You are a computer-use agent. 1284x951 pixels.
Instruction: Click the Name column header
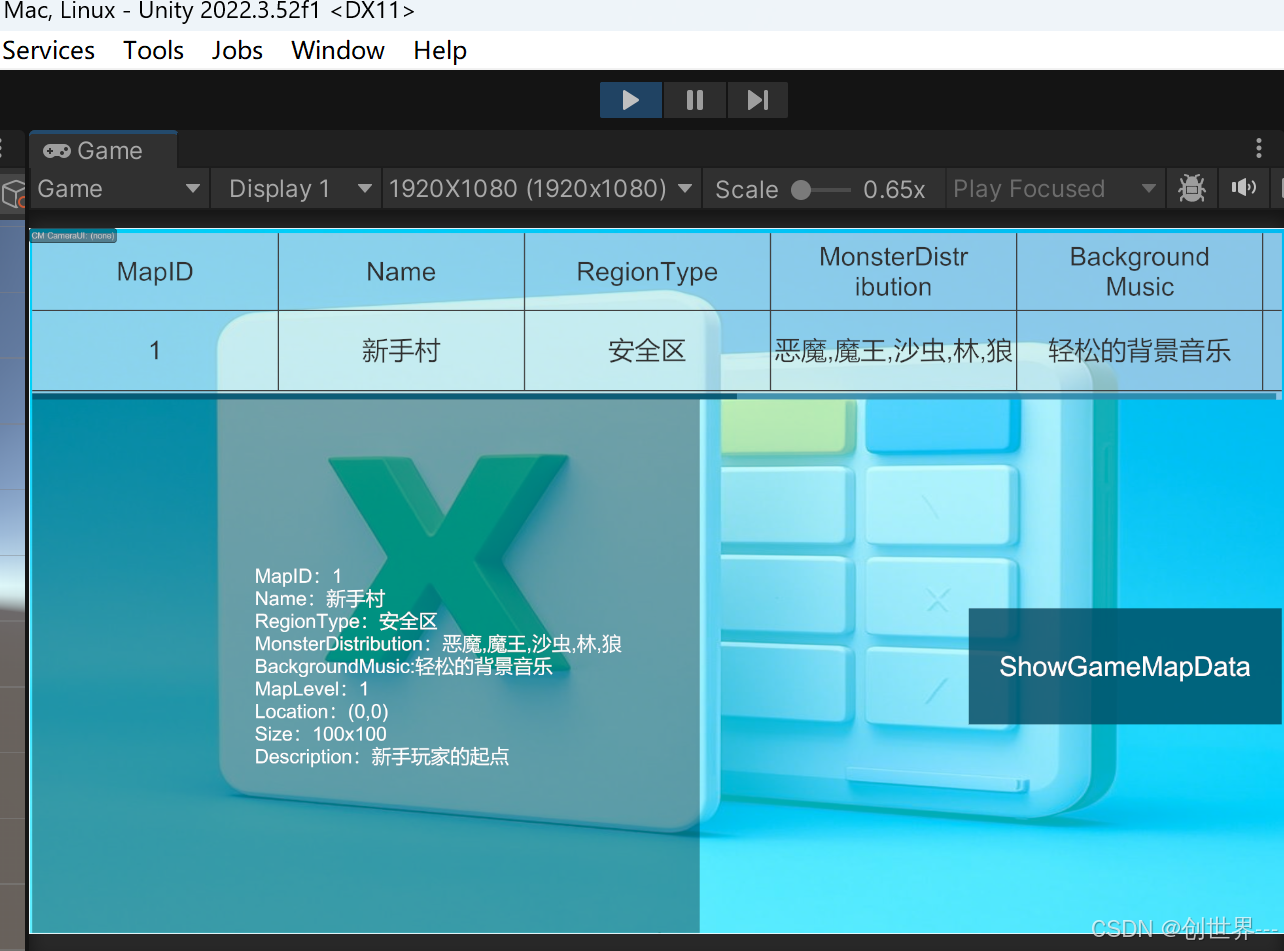tap(401, 271)
